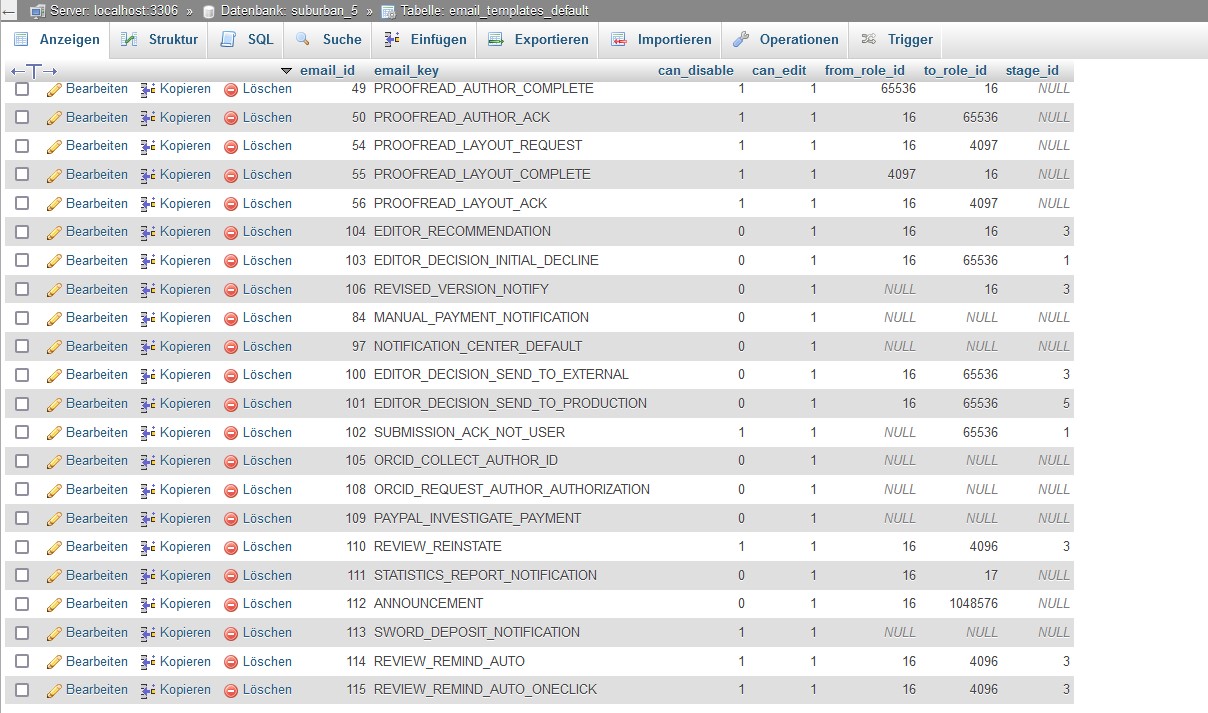Open options dropdown arrow beside email_id header
The width and height of the screenshot is (1208, 713).
click(x=287, y=71)
